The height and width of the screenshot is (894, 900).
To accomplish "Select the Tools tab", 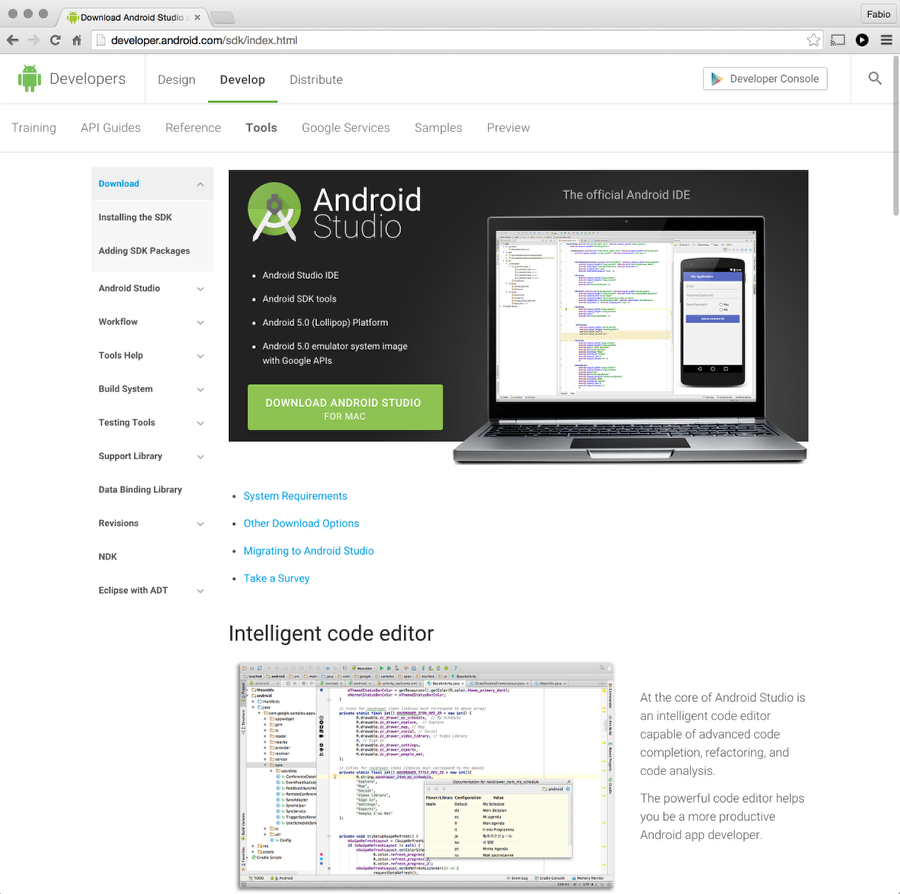I will 261,127.
